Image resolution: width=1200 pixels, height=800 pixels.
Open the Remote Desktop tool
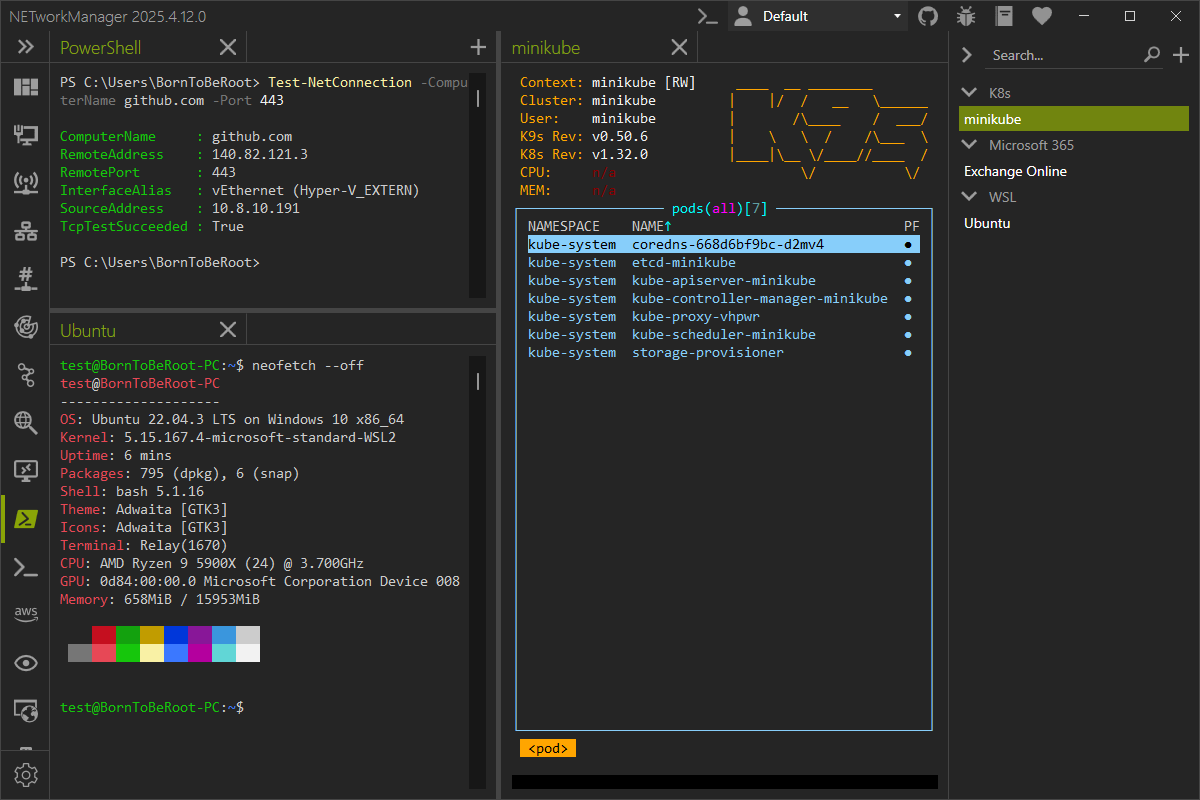(x=25, y=471)
